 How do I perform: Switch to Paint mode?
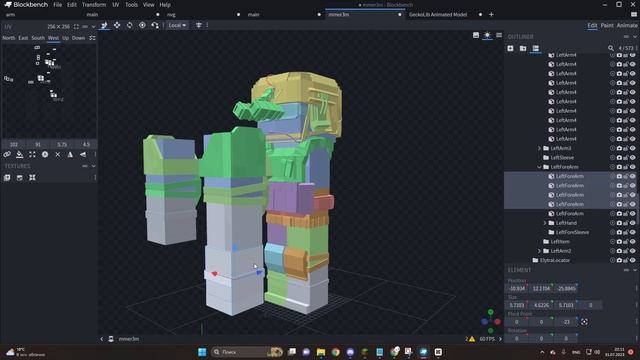[x=607, y=25]
